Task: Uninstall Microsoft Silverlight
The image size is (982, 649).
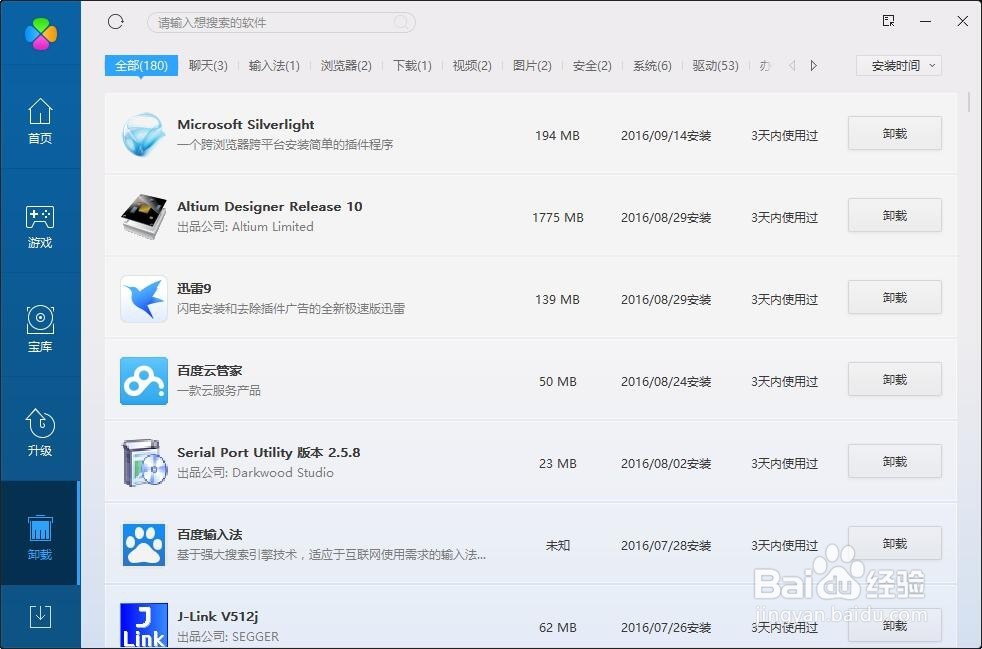Action: 894,133
